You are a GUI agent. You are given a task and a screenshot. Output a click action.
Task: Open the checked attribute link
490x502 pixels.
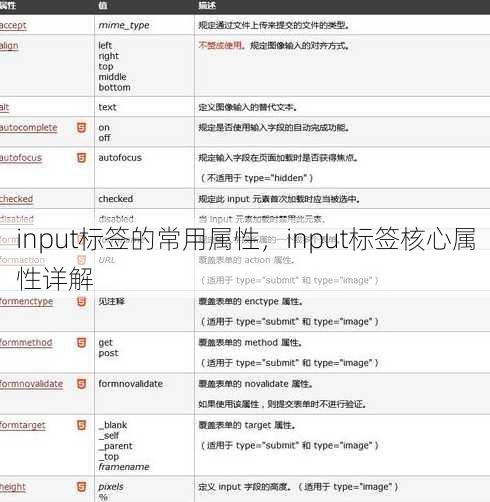[16, 199]
